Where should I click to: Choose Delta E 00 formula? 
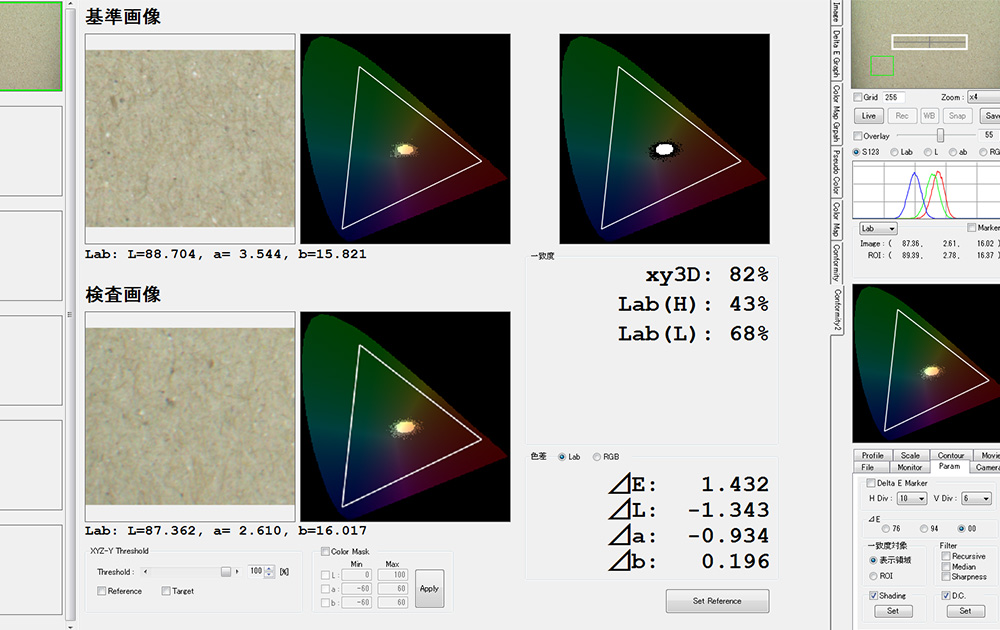pyautogui.click(x=961, y=529)
